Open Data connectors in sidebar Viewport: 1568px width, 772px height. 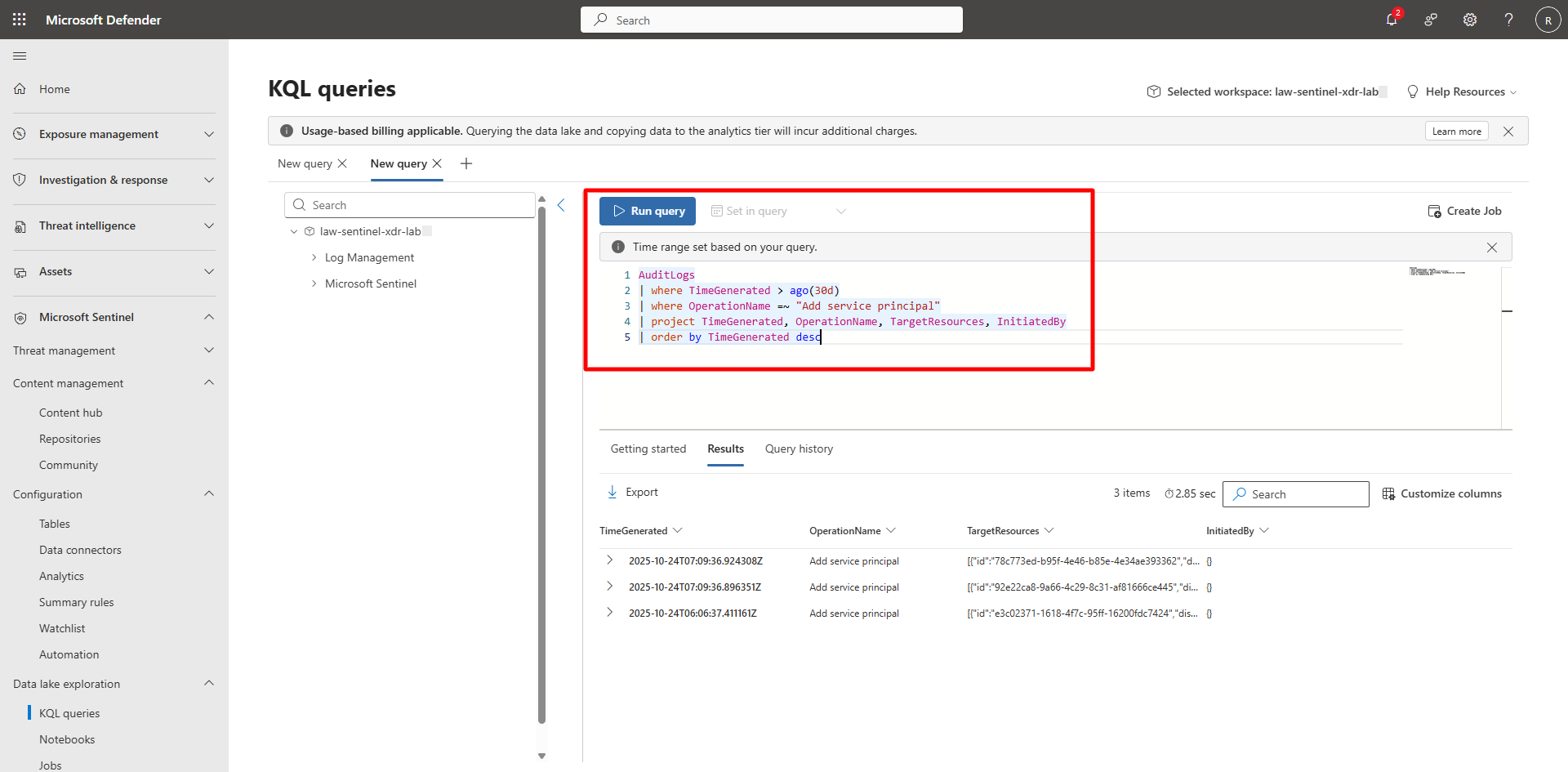pos(80,550)
